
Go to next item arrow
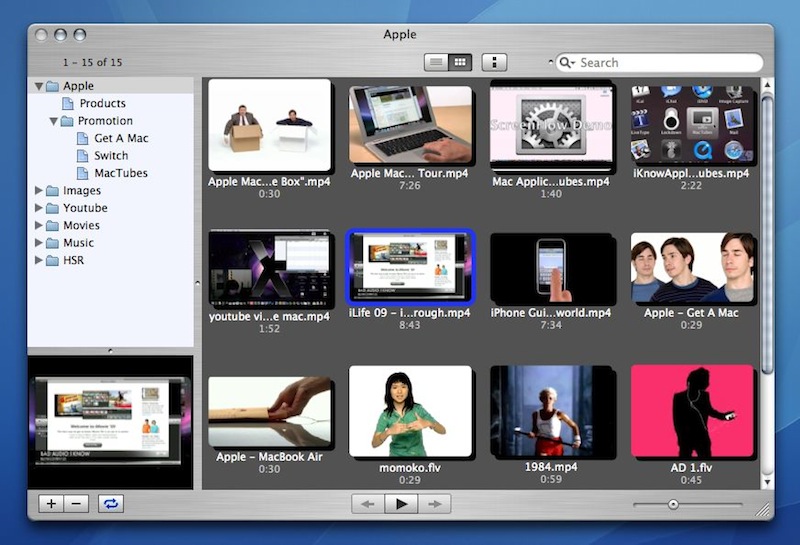click(x=435, y=504)
